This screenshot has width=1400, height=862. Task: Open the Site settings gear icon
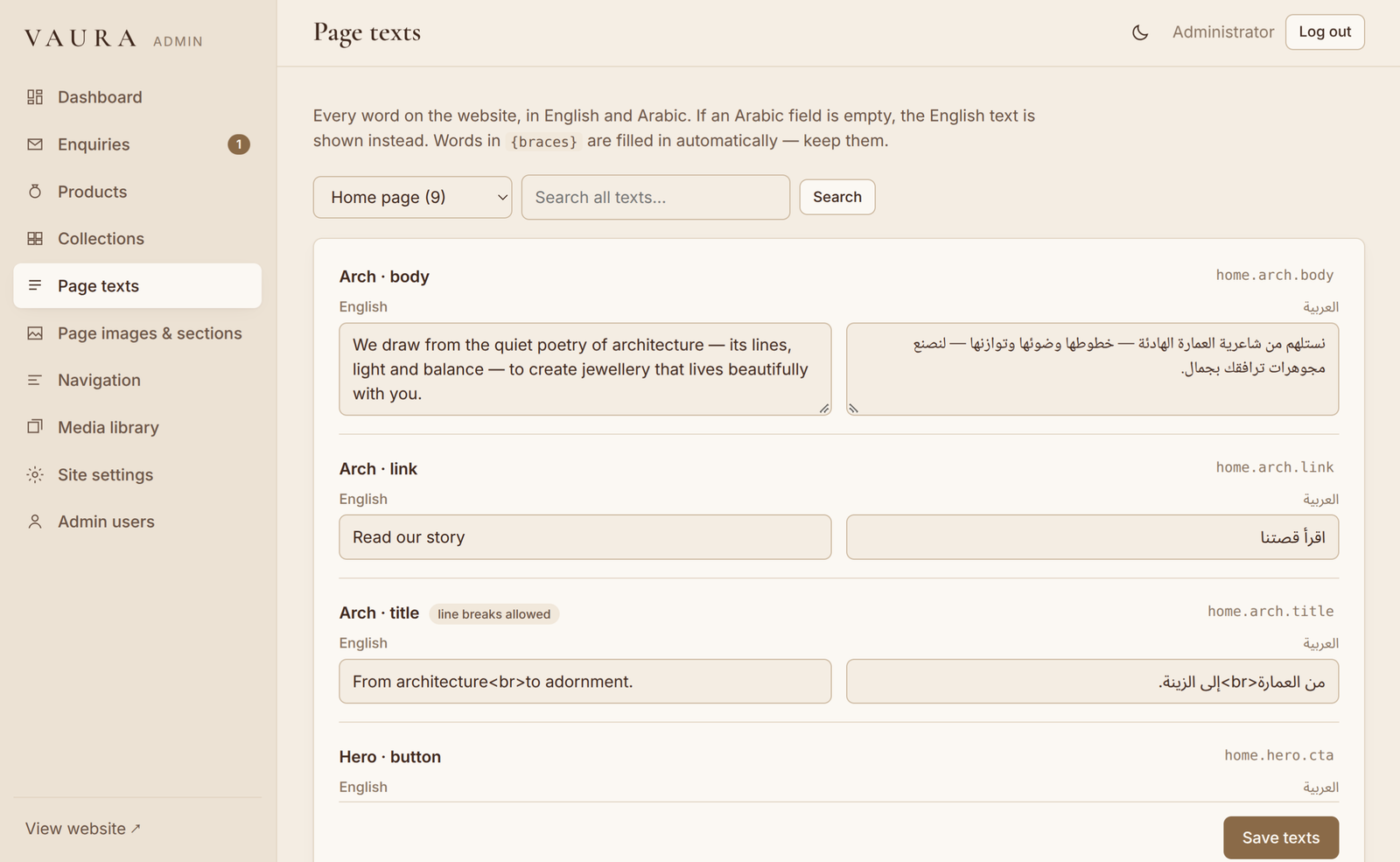35,474
